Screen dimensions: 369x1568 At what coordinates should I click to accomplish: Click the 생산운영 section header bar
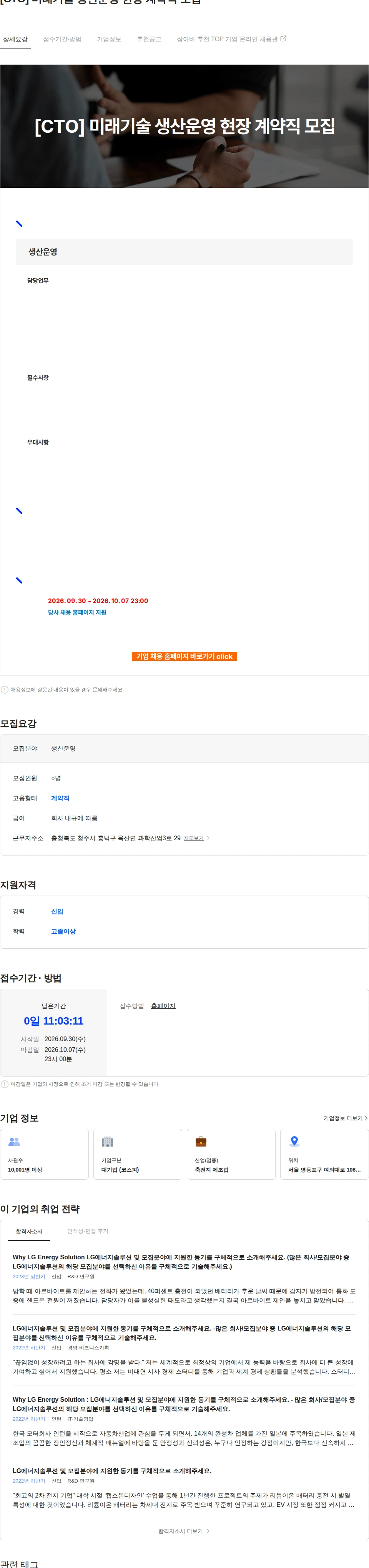[184, 251]
